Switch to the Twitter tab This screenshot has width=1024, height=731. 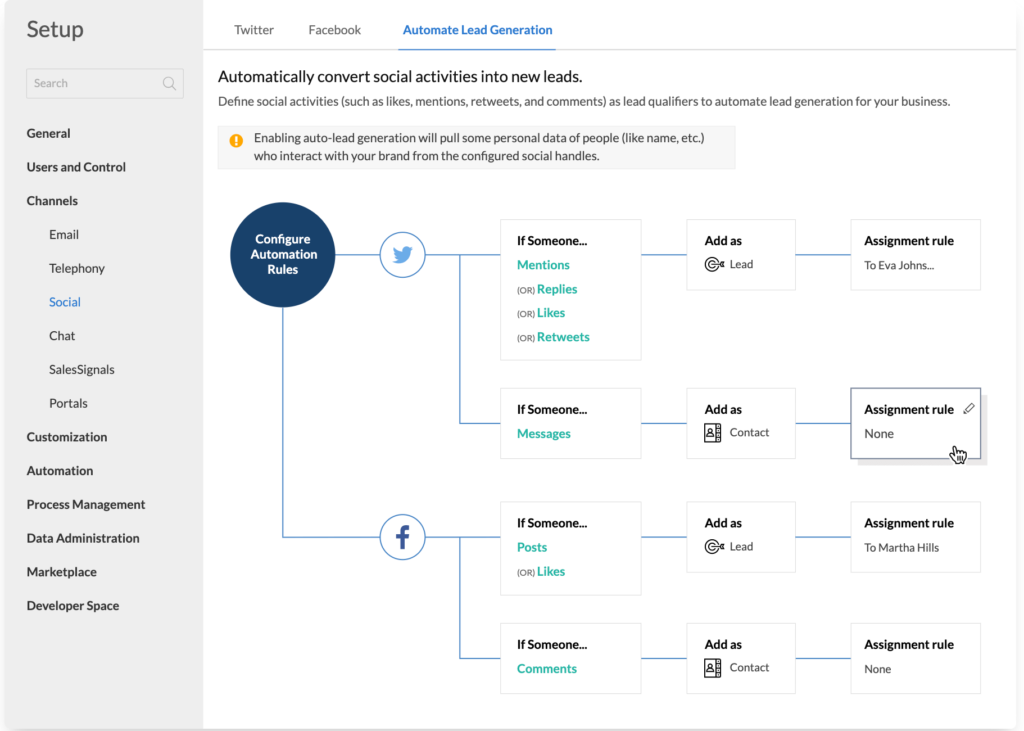pos(254,30)
